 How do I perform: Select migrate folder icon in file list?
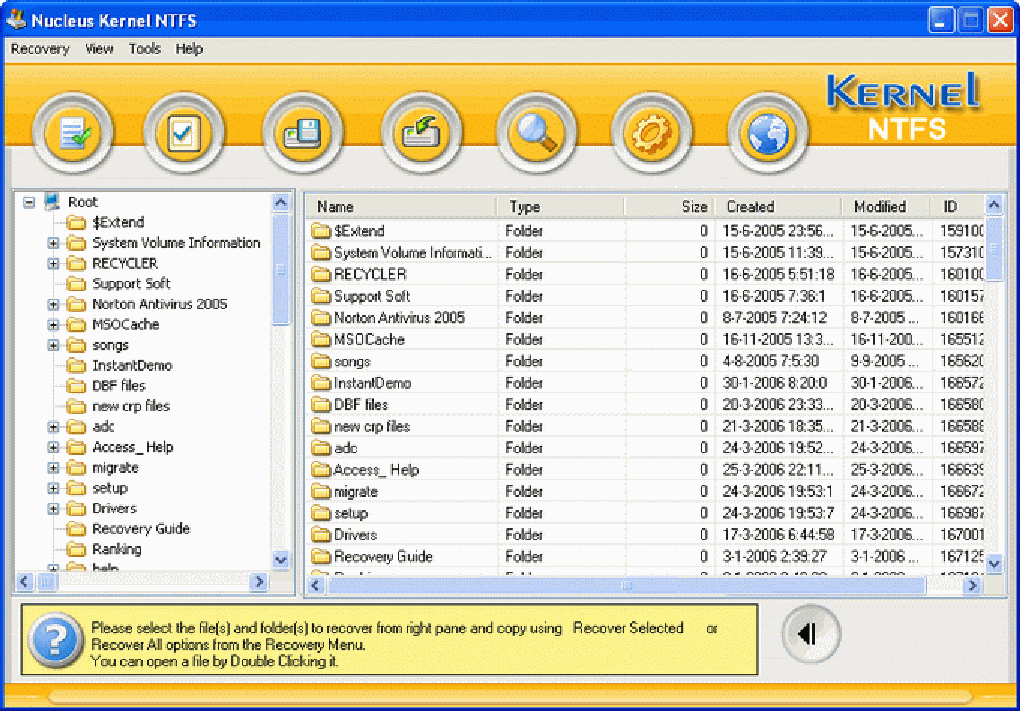pos(321,492)
